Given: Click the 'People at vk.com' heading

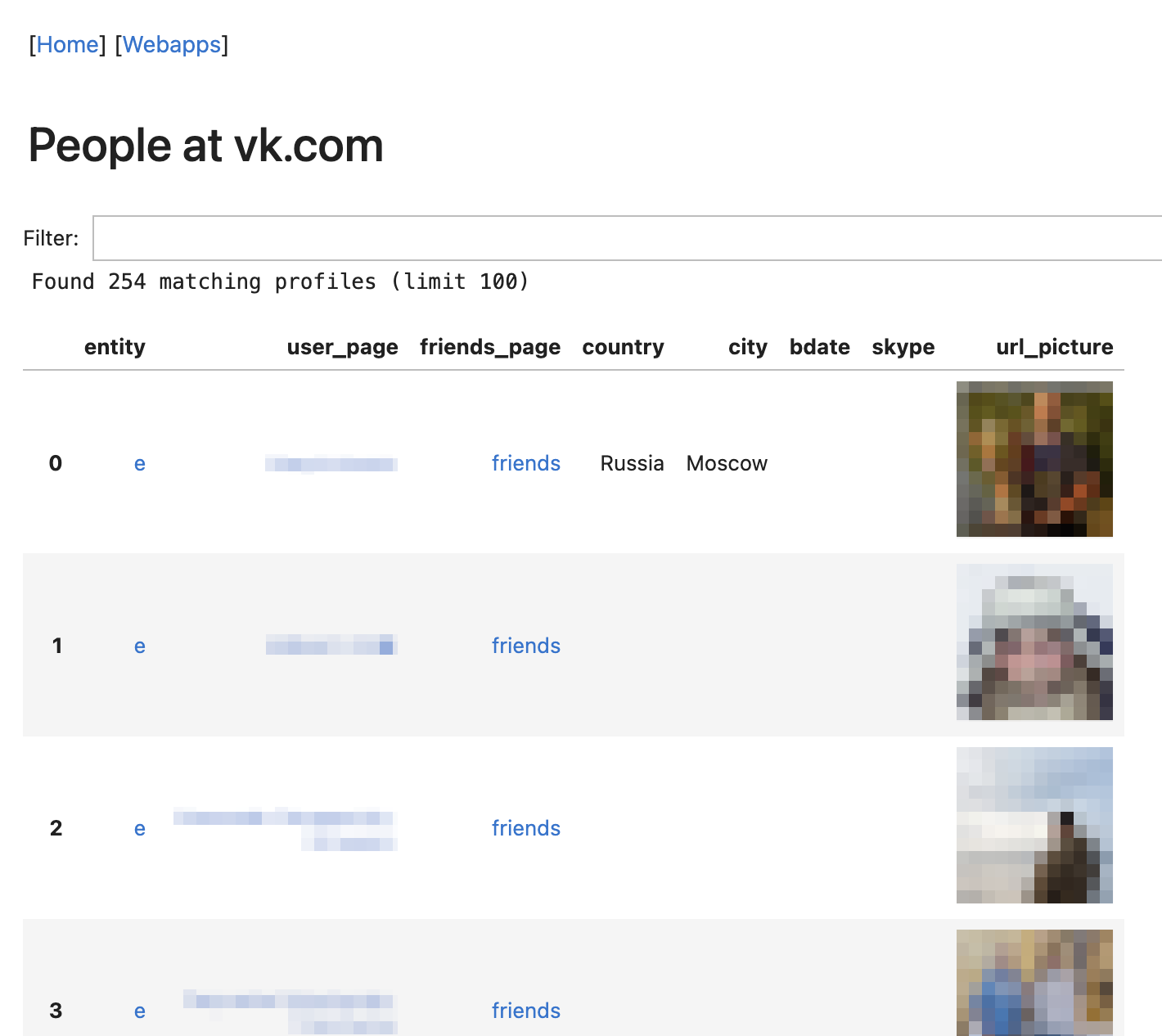Looking at the screenshot, I should click(205, 146).
